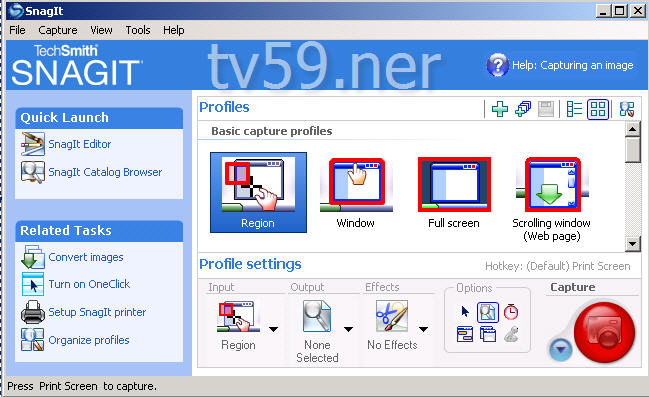This screenshot has width=649, height=397.
Task: Open the Capture menu
Action: point(58,30)
